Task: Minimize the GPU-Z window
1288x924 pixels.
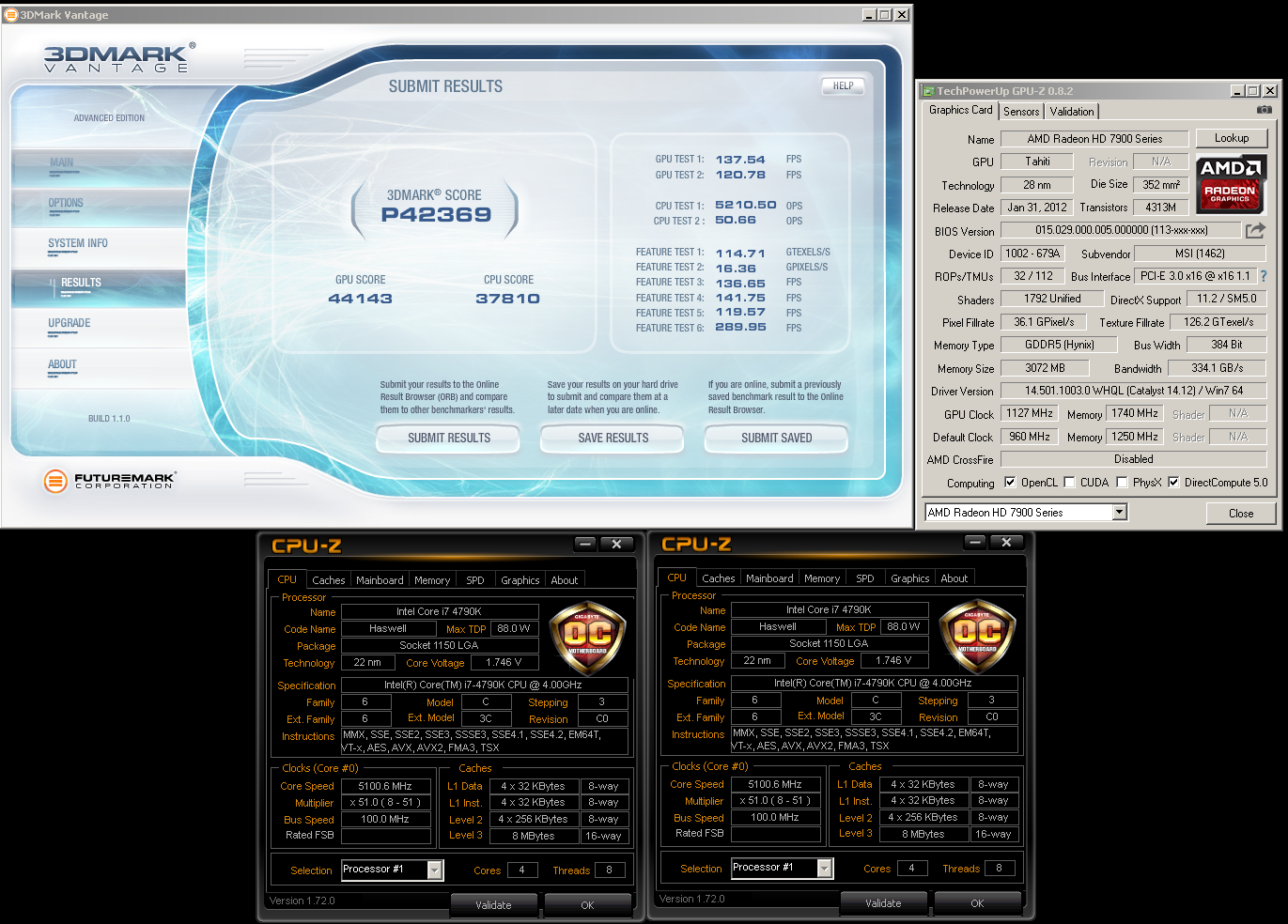Action: [x=1237, y=91]
